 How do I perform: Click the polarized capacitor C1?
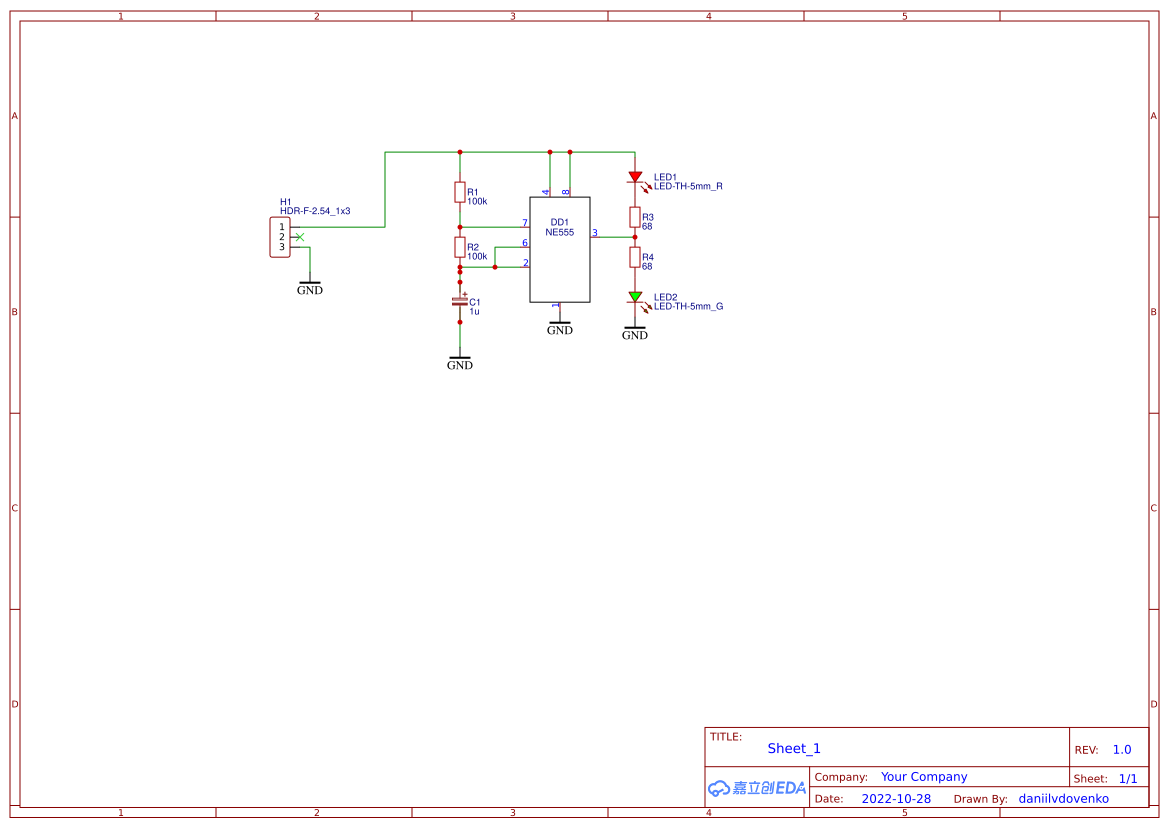point(460,303)
